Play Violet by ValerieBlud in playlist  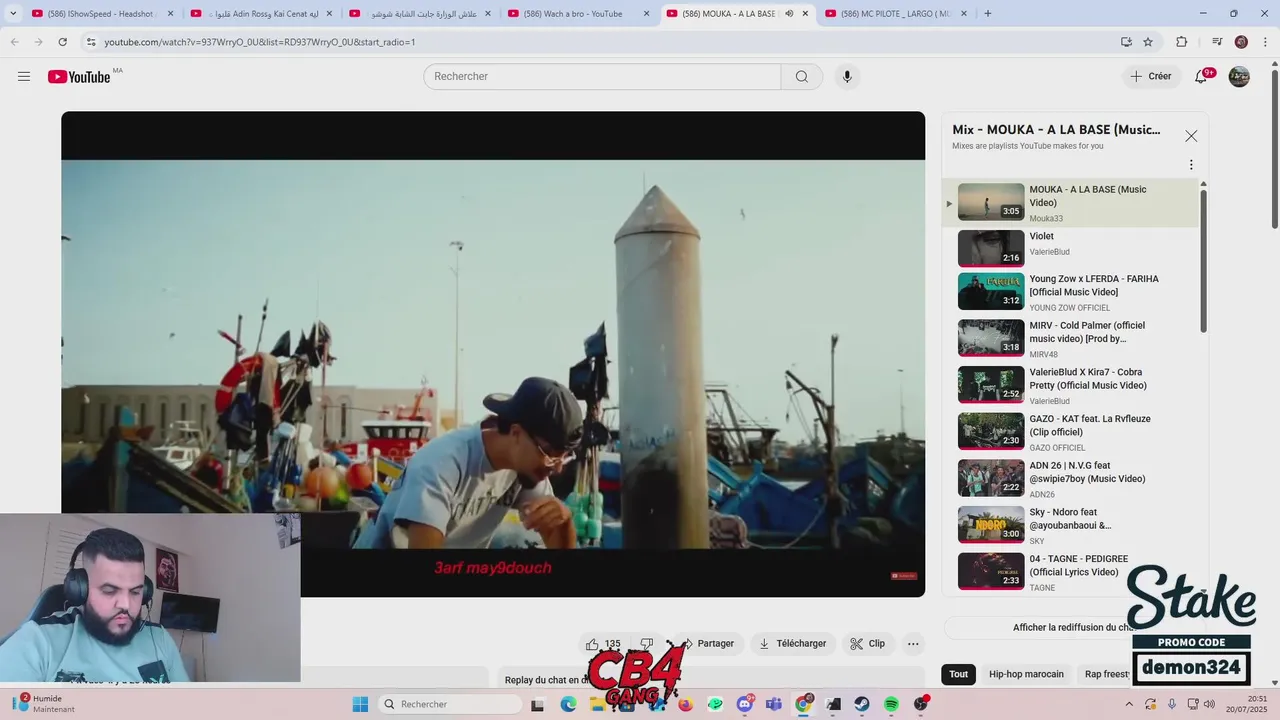pos(1070,248)
